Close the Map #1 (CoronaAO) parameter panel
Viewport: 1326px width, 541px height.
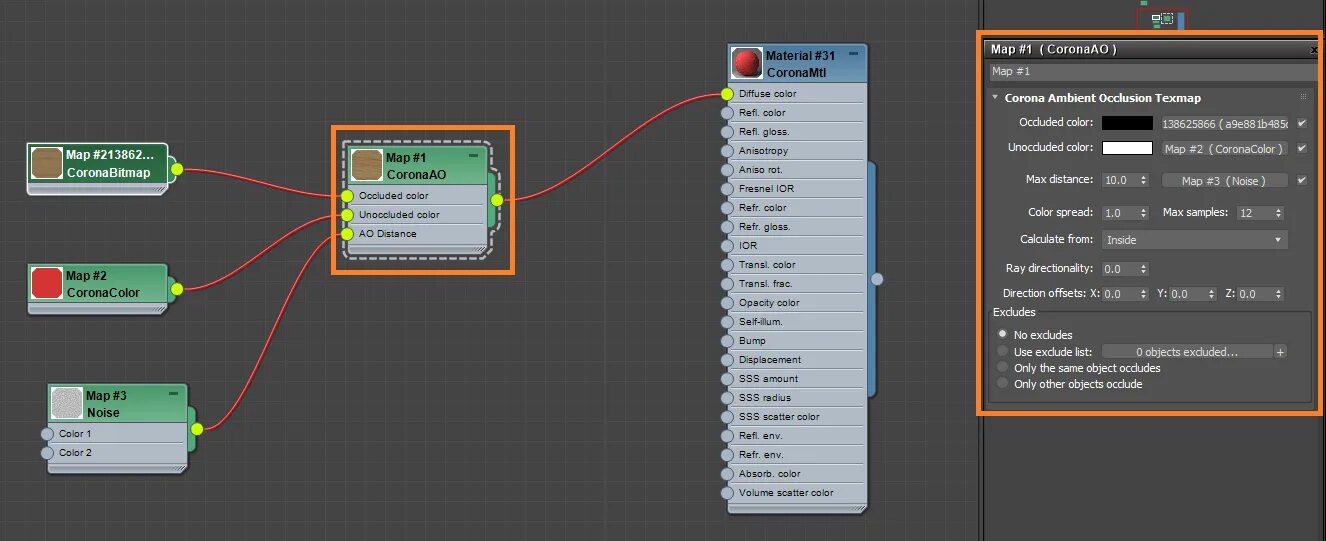coord(1314,49)
